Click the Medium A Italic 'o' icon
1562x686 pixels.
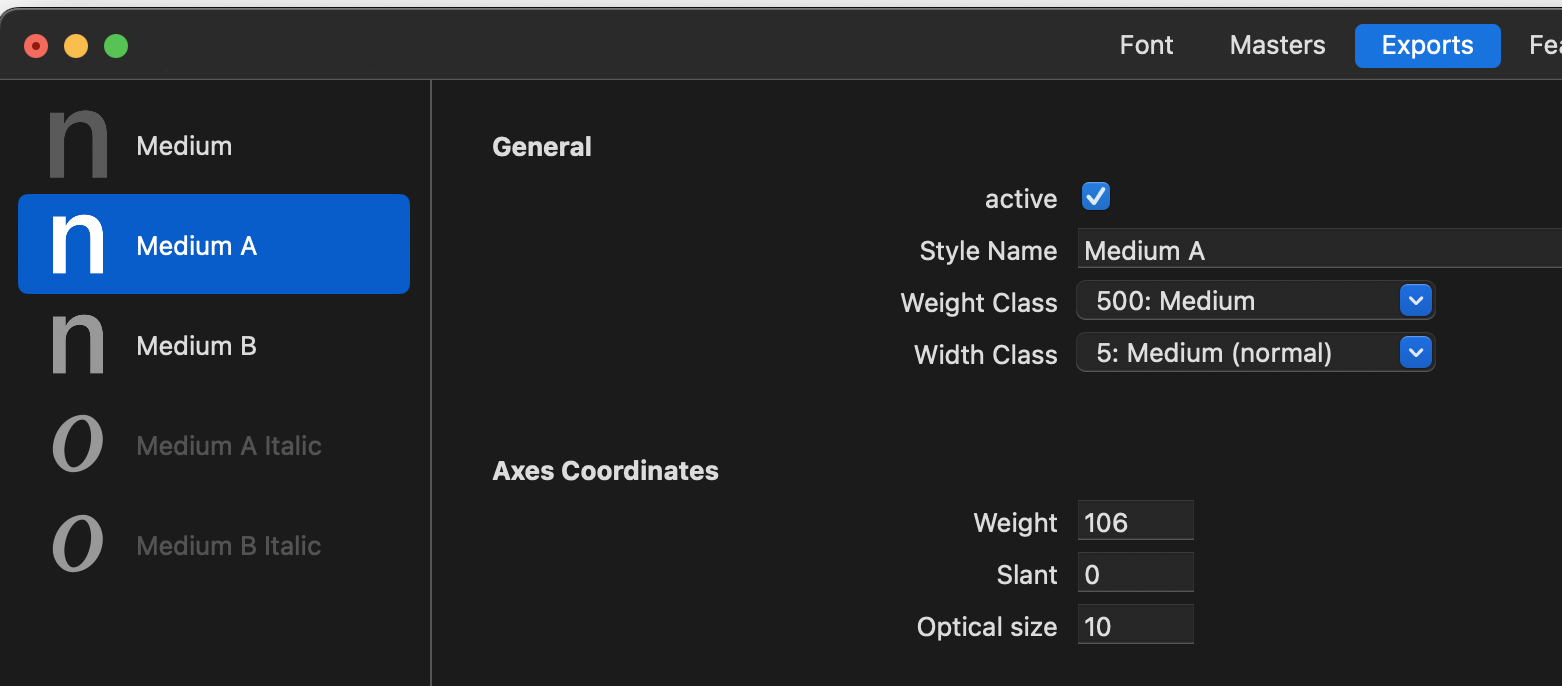click(x=78, y=445)
